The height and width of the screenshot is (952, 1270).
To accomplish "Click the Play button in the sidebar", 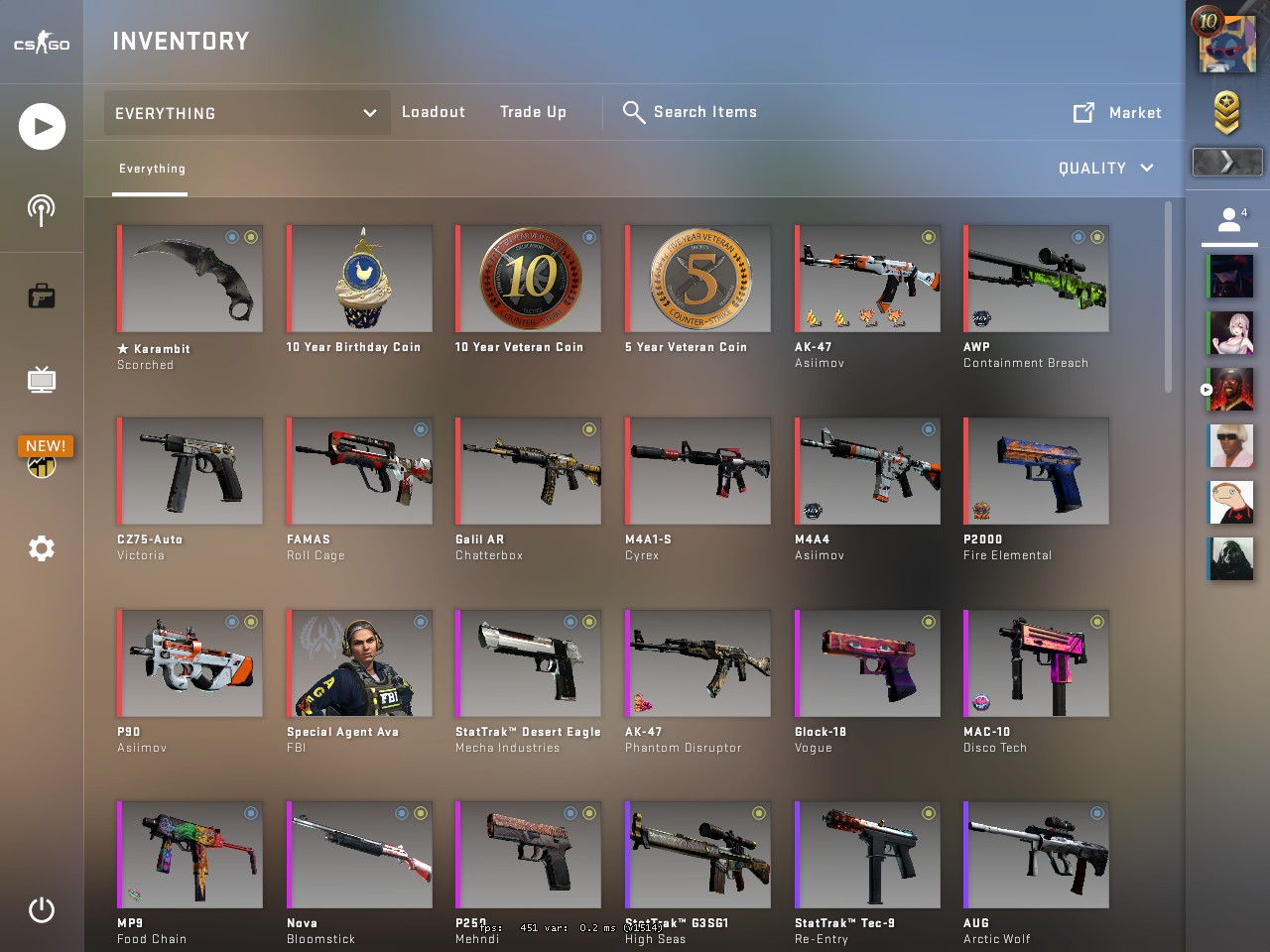I will pyautogui.click(x=42, y=126).
